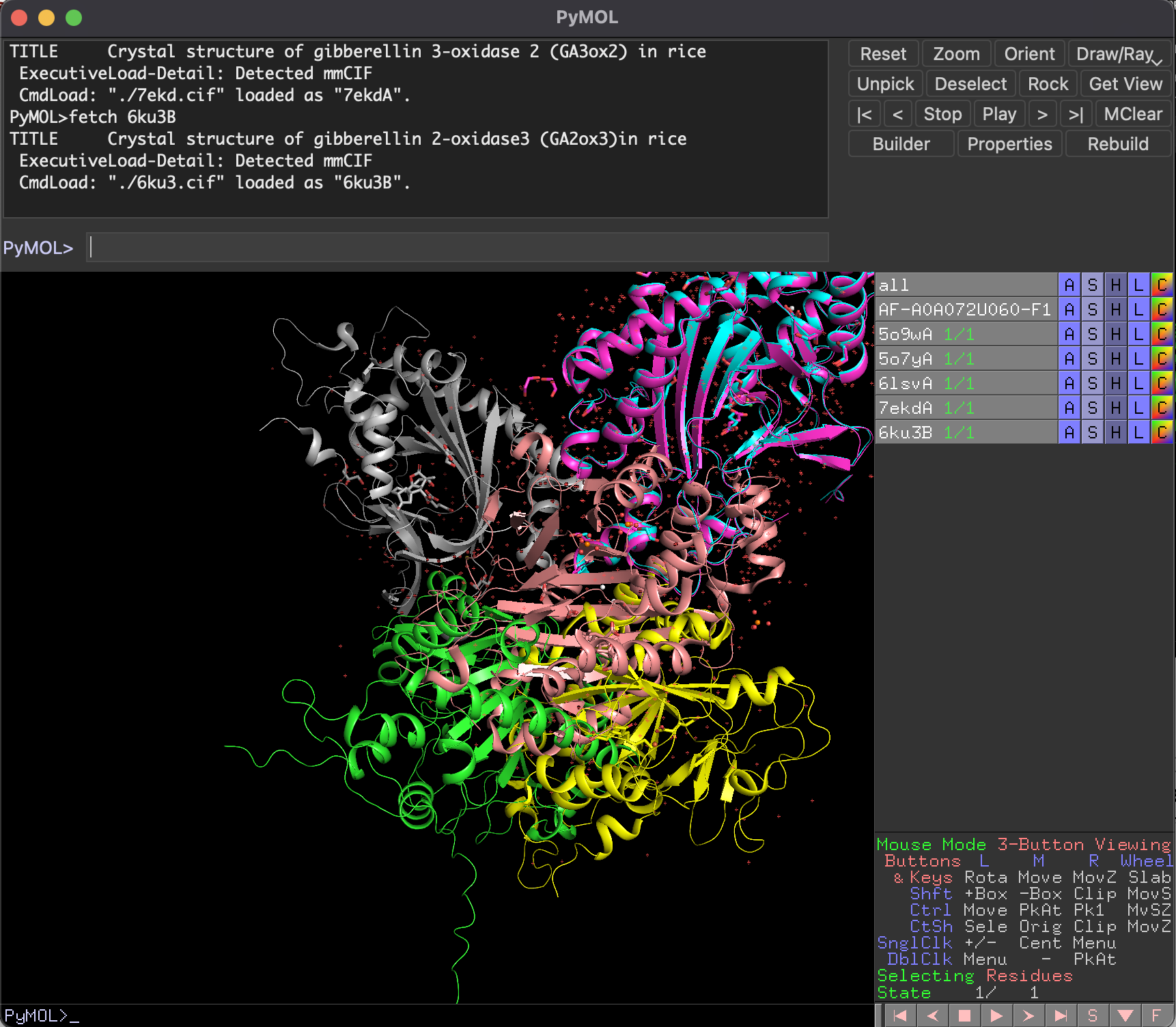Screen dimensions: 1176x1027
Task: Jump to last frame in bottom bar
Action: point(1061,1015)
